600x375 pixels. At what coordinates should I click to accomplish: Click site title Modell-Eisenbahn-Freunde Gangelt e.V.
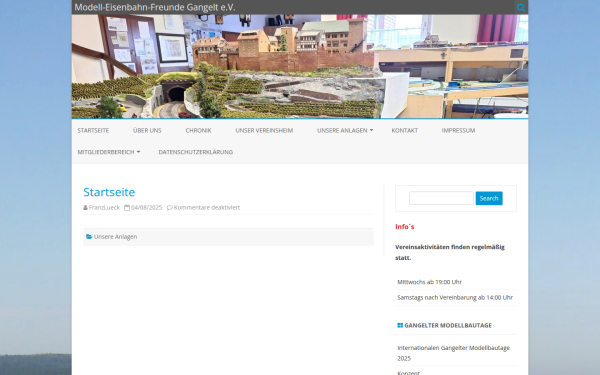pos(155,7)
